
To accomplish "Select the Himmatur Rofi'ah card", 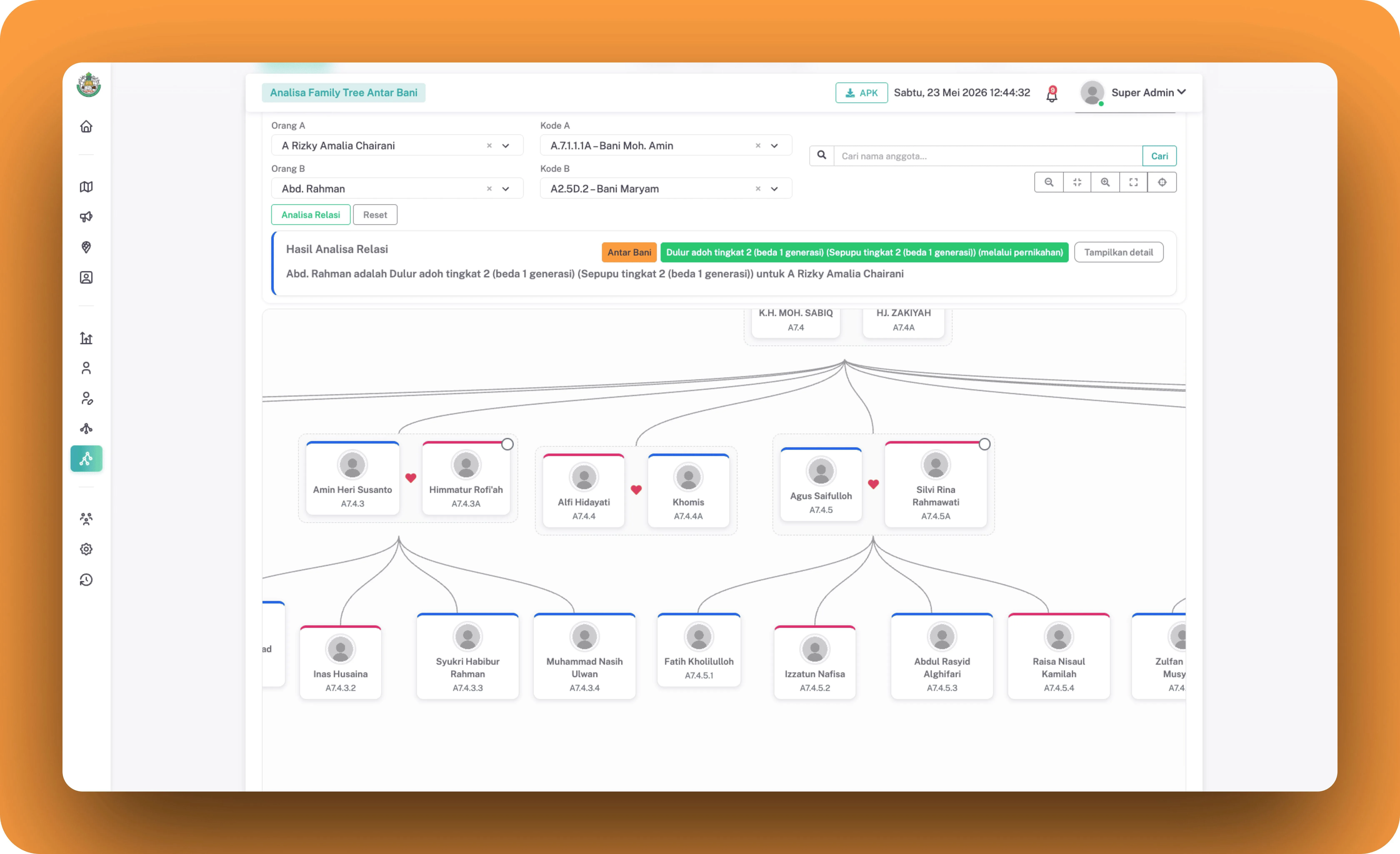I will 466,478.
